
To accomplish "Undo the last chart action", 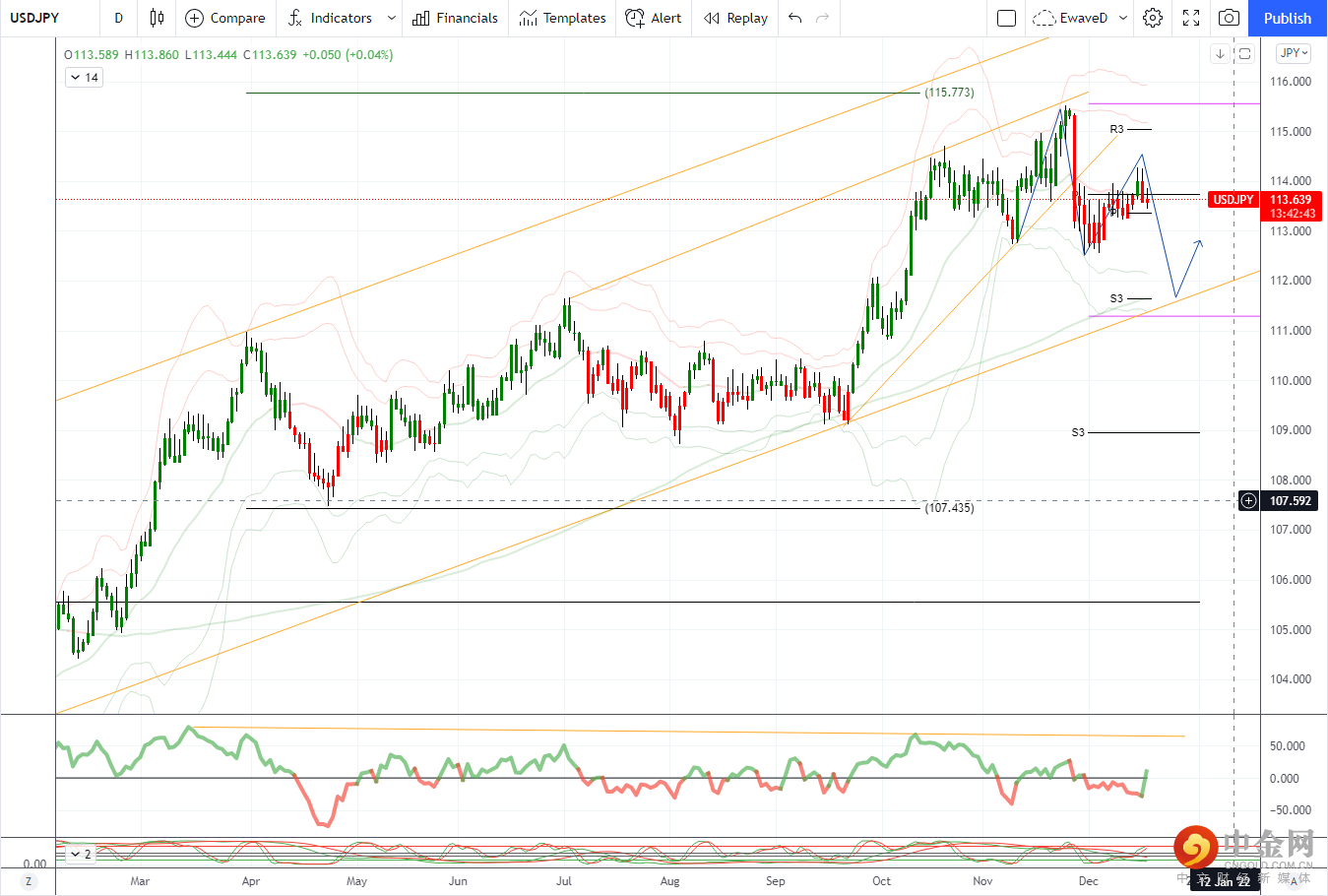I will (x=795, y=18).
